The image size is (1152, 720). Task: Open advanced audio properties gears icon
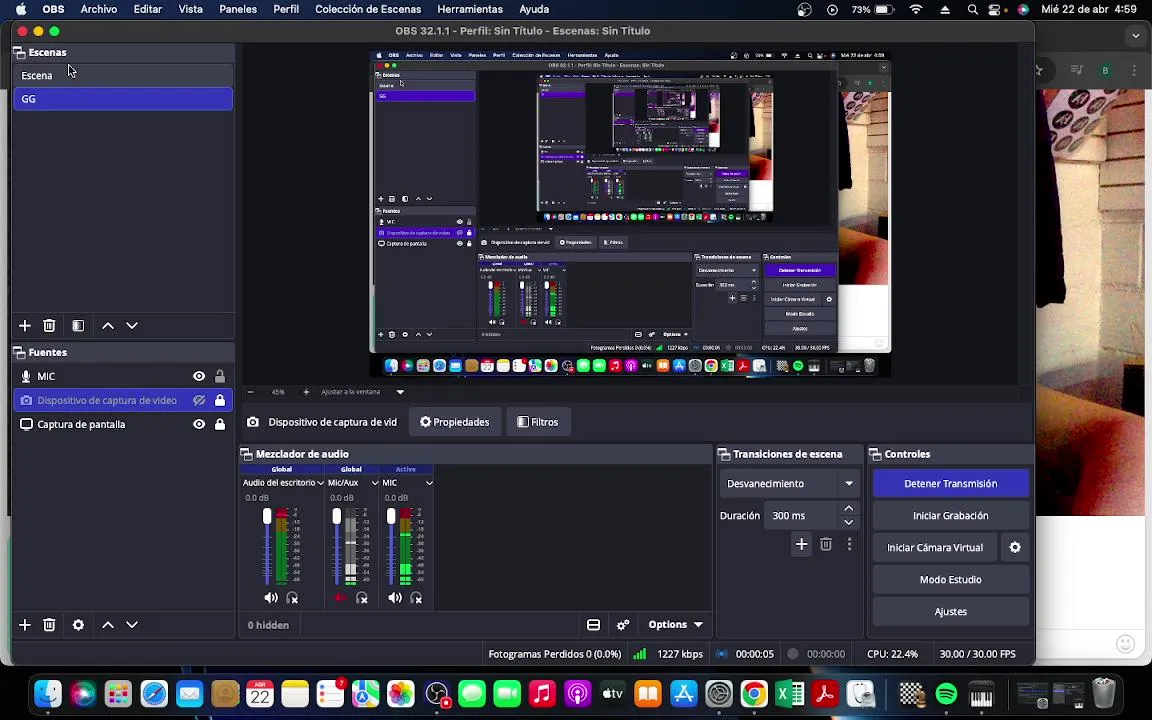point(623,624)
